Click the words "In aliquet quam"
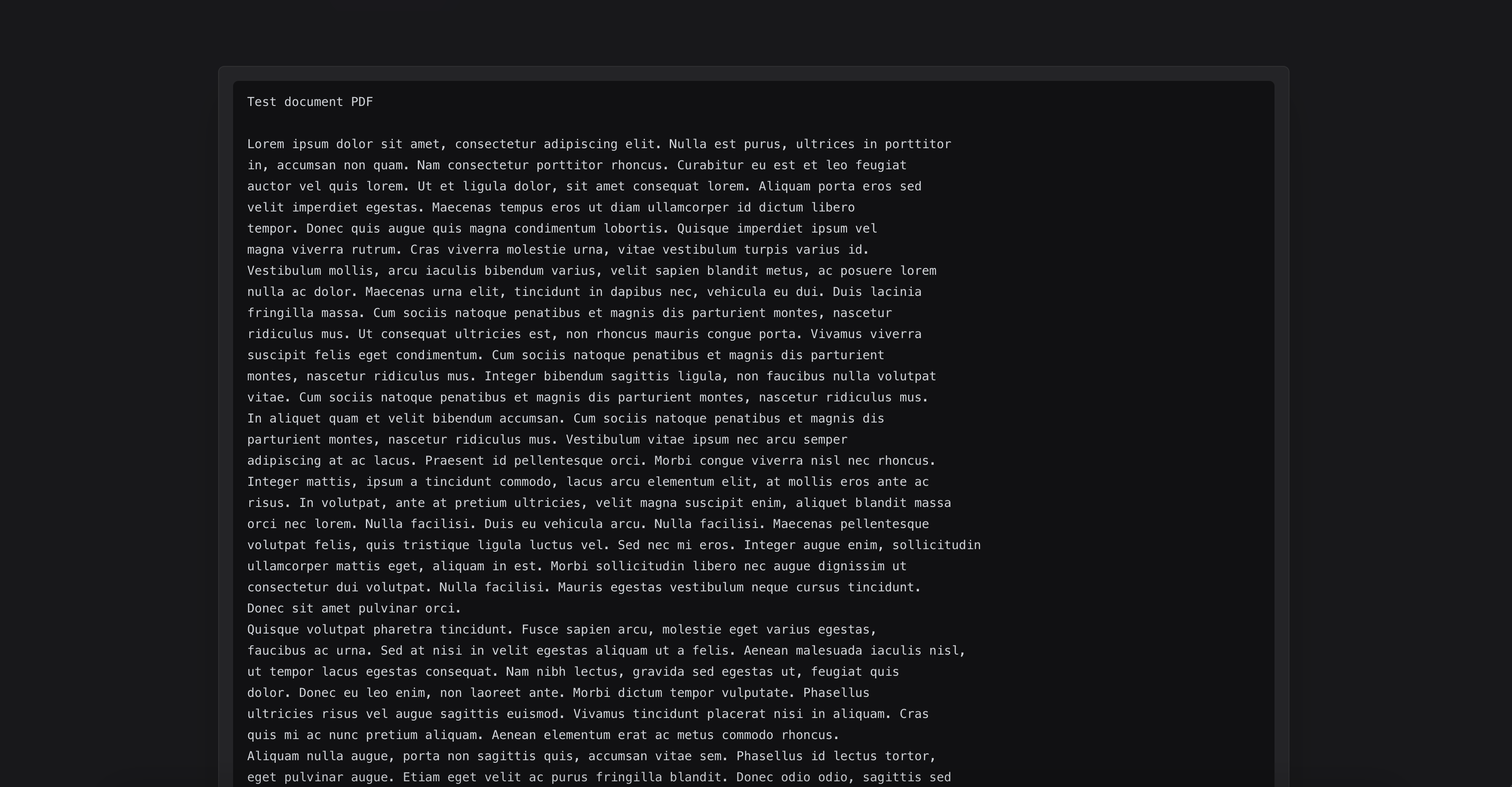Image resolution: width=1512 pixels, height=787 pixels. click(302, 419)
